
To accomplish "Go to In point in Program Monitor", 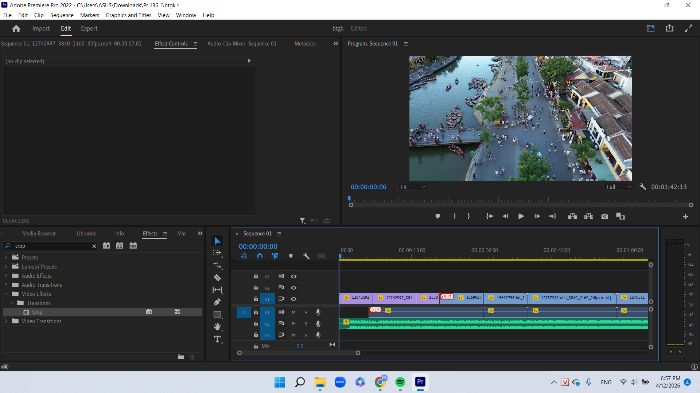I will pos(490,216).
